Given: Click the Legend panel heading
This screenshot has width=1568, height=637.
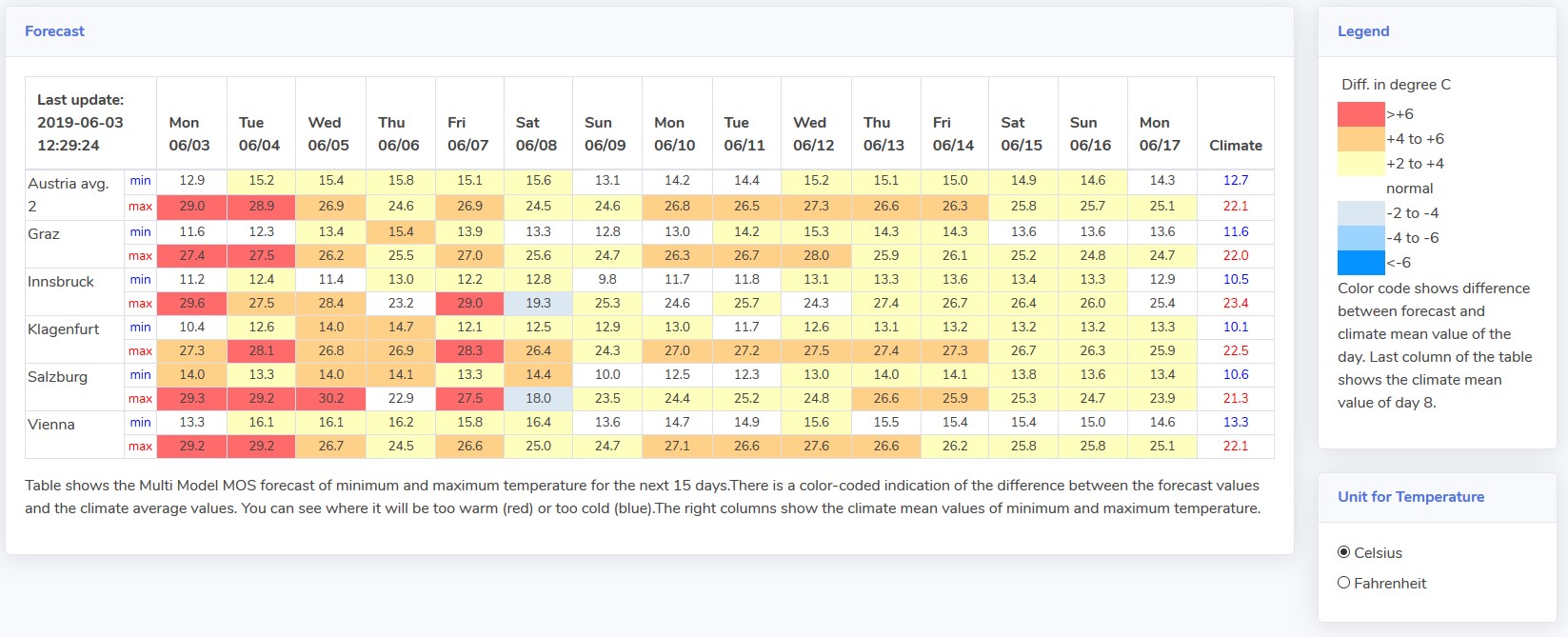Looking at the screenshot, I should click(1363, 31).
